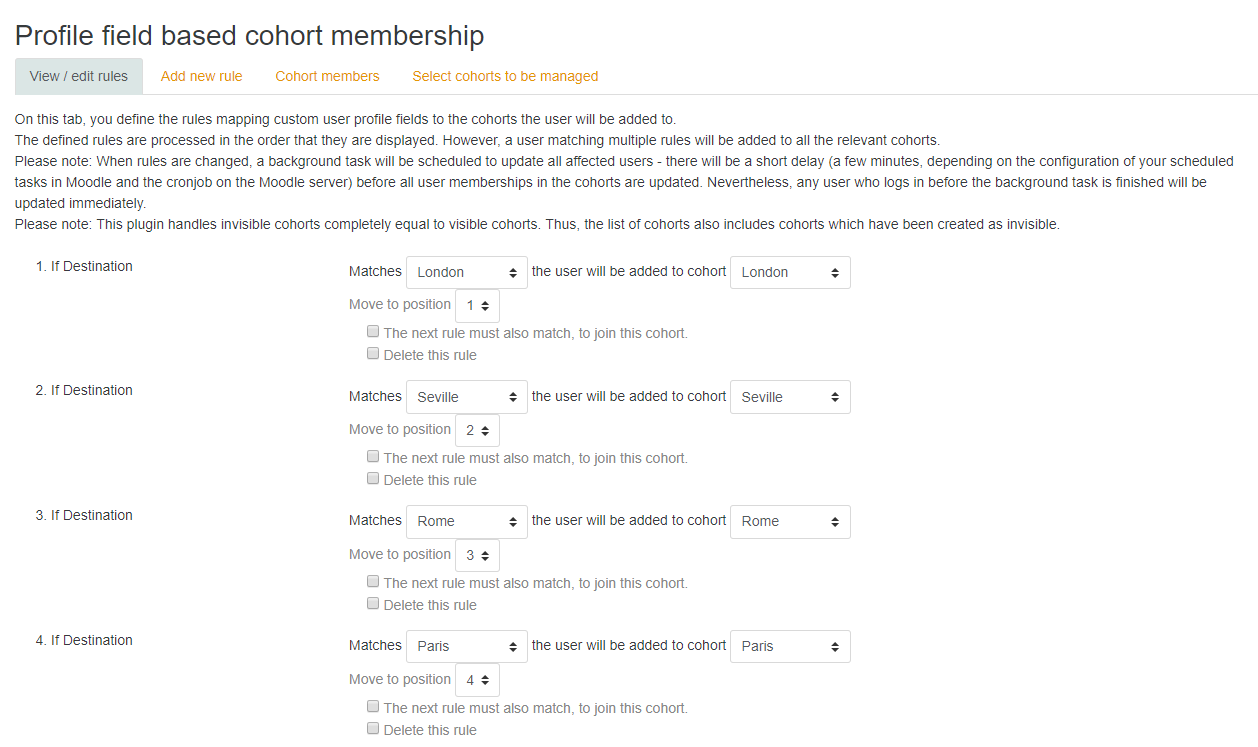Open Select cohorts to be managed tab
The height and width of the screenshot is (747, 1258).
[x=505, y=76]
